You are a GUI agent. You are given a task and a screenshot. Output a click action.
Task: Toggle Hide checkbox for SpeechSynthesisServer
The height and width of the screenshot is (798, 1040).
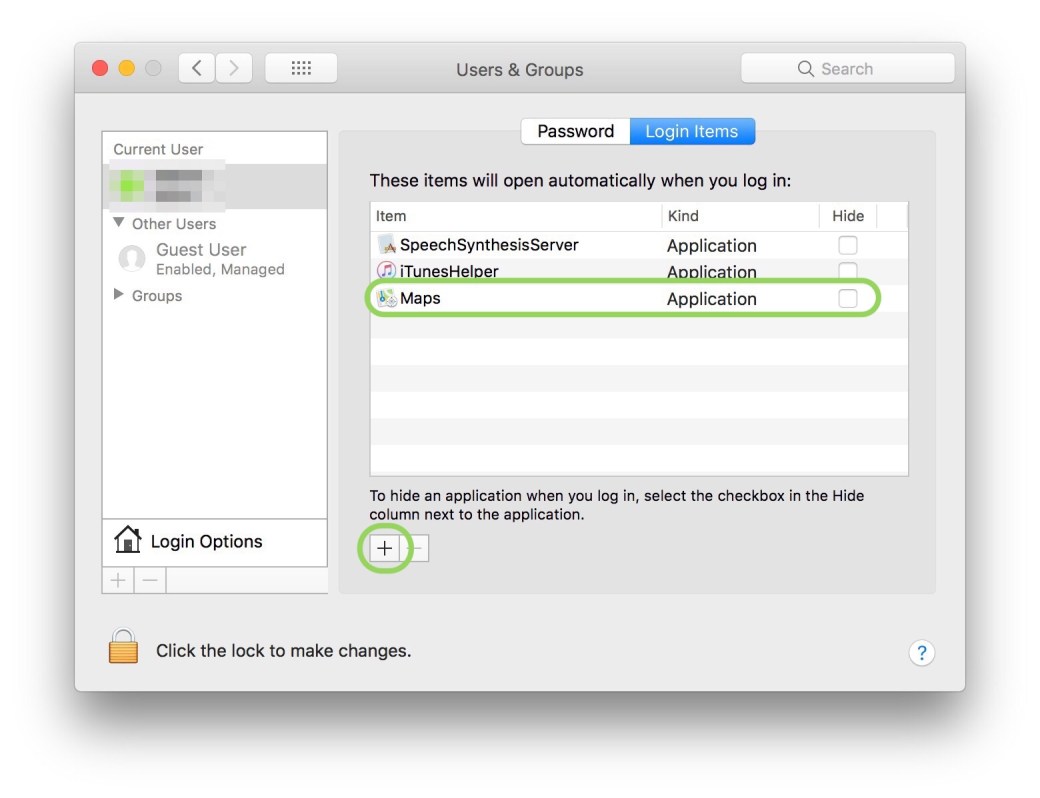847,245
